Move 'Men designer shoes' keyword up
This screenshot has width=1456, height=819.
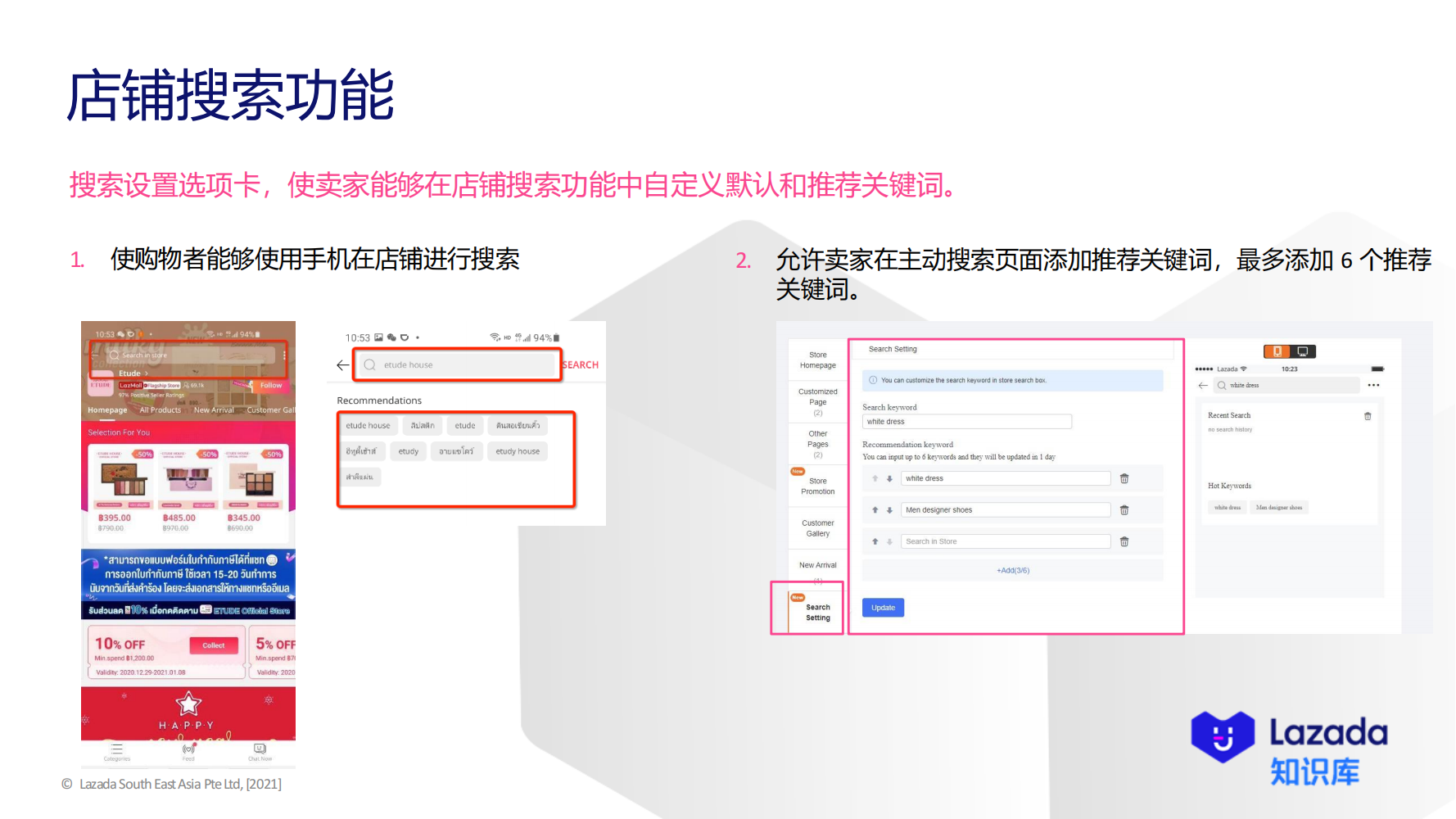pyautogui.click(x=875, y=510)
